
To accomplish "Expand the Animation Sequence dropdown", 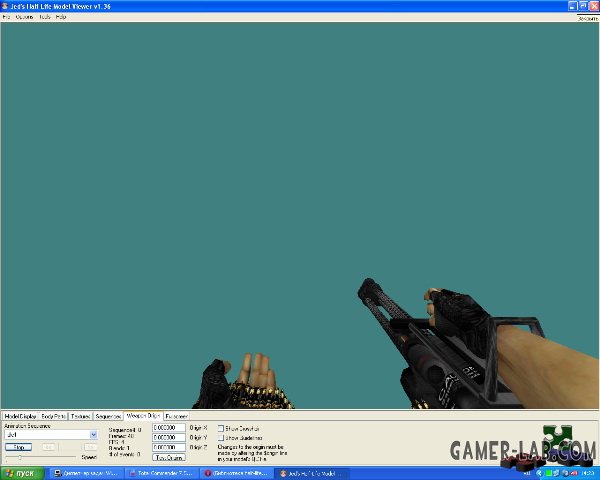I will [x=93, y=435].
